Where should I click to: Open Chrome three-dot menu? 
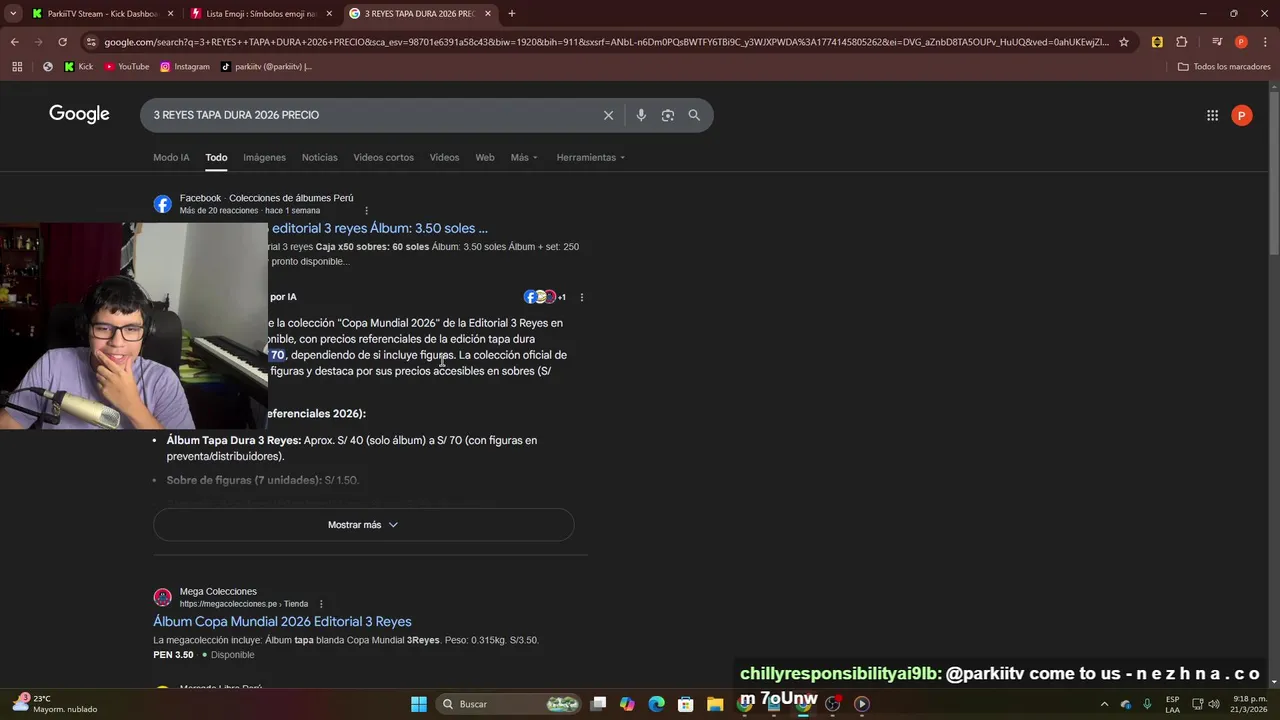coord(1264,42)
